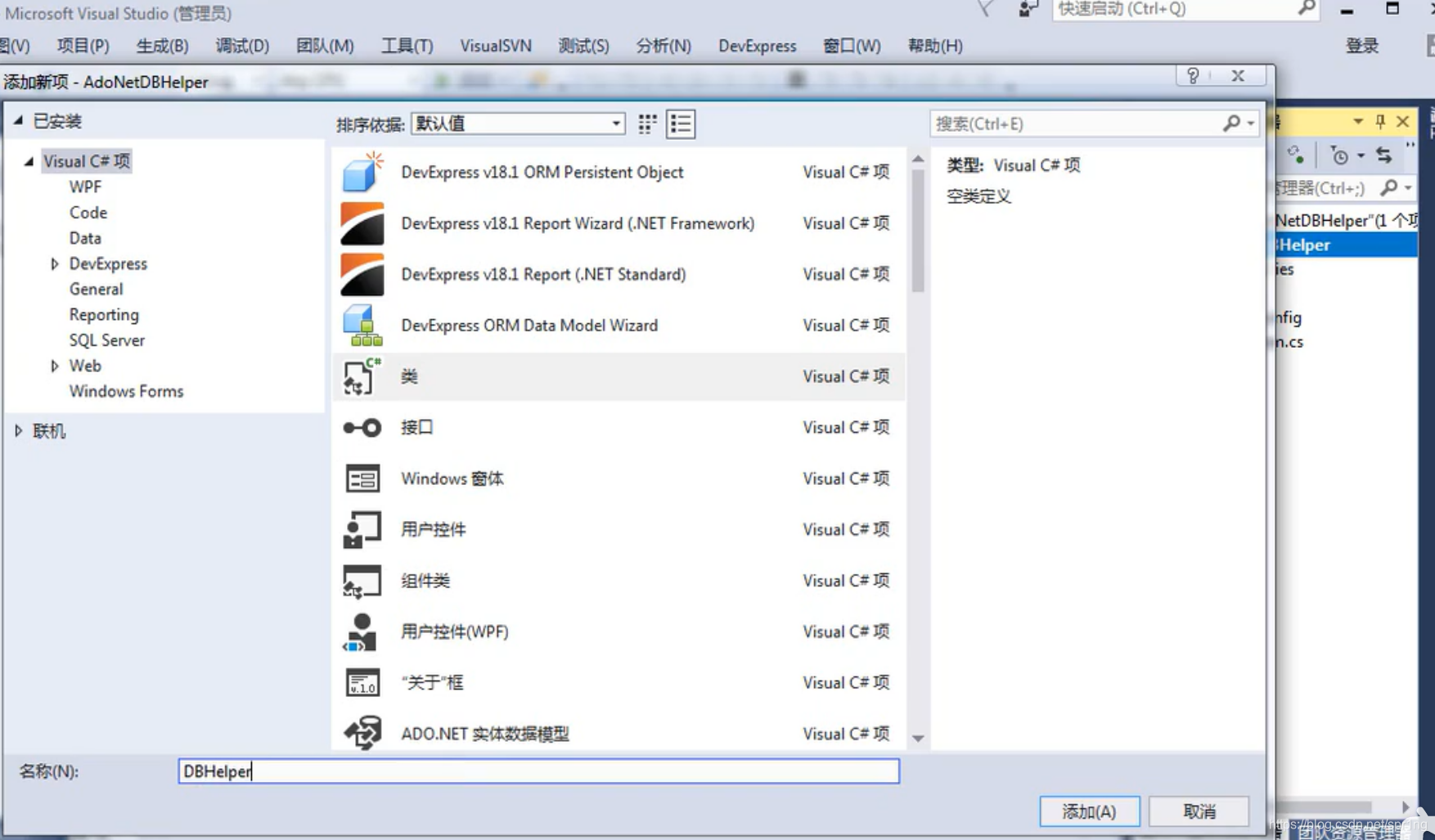1435x840 pixels.
Task: Open the VisualSVN menu
Action: [x=495, y=46]
